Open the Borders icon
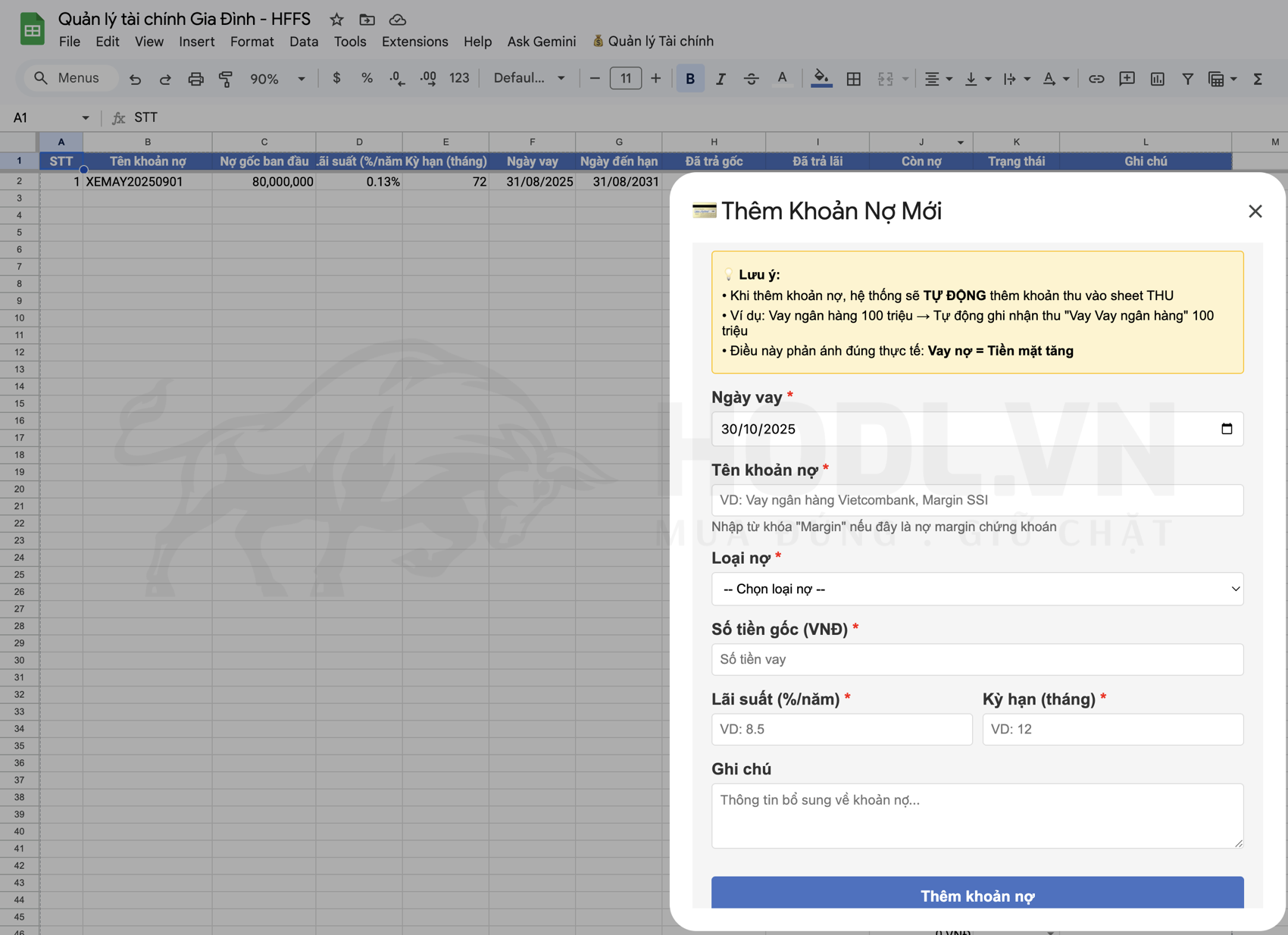This screenshot has width=1288, height=935. (853, 78)
